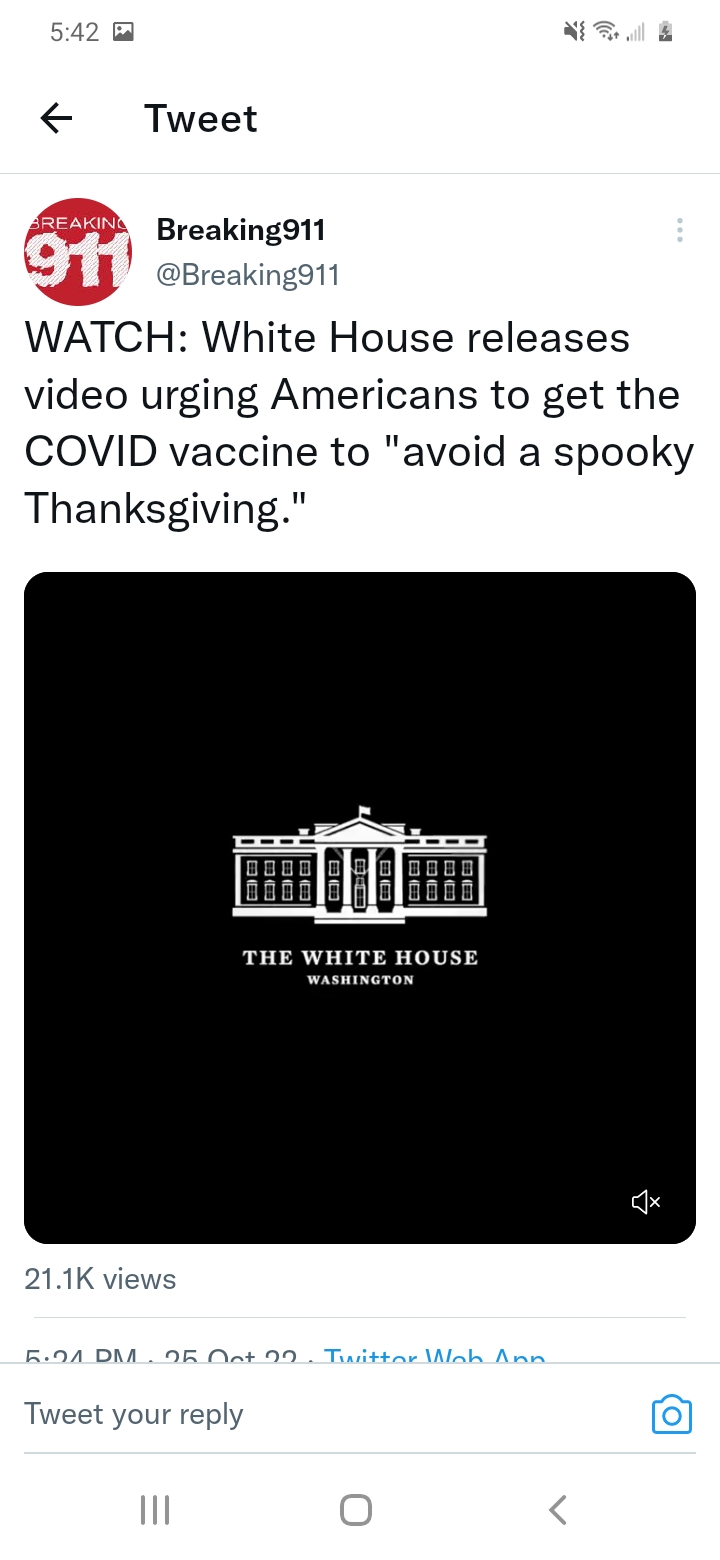Open Android recent apps button
The height and width of the screenshot is (1560, 720).
[x=154, y=1509]
